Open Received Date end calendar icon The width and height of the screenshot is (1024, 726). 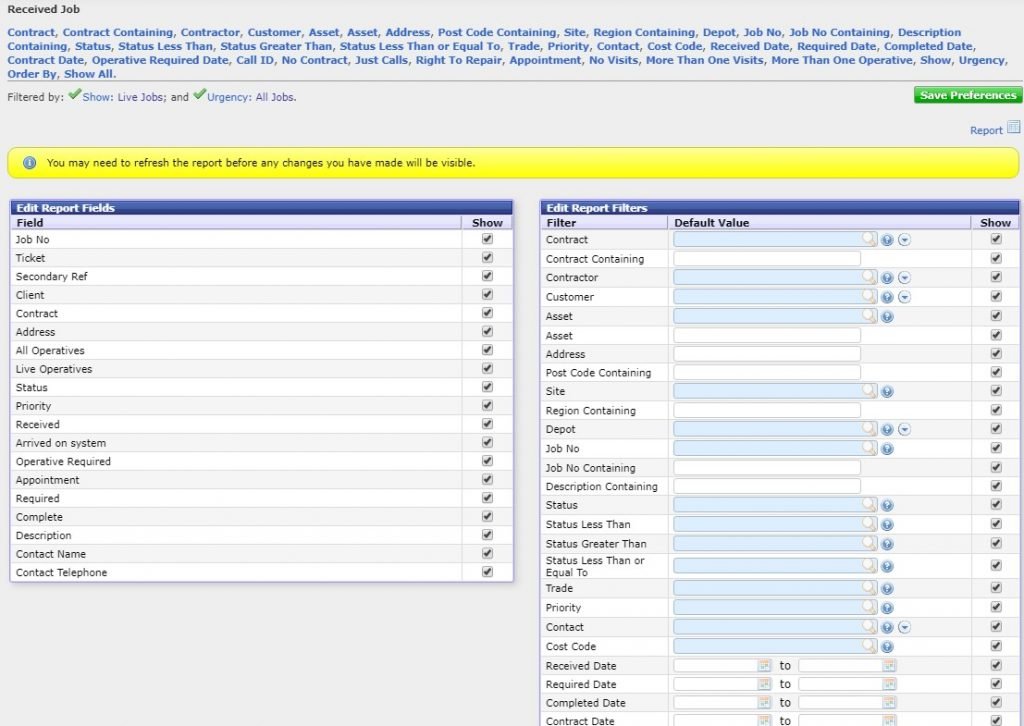point(889,665)
